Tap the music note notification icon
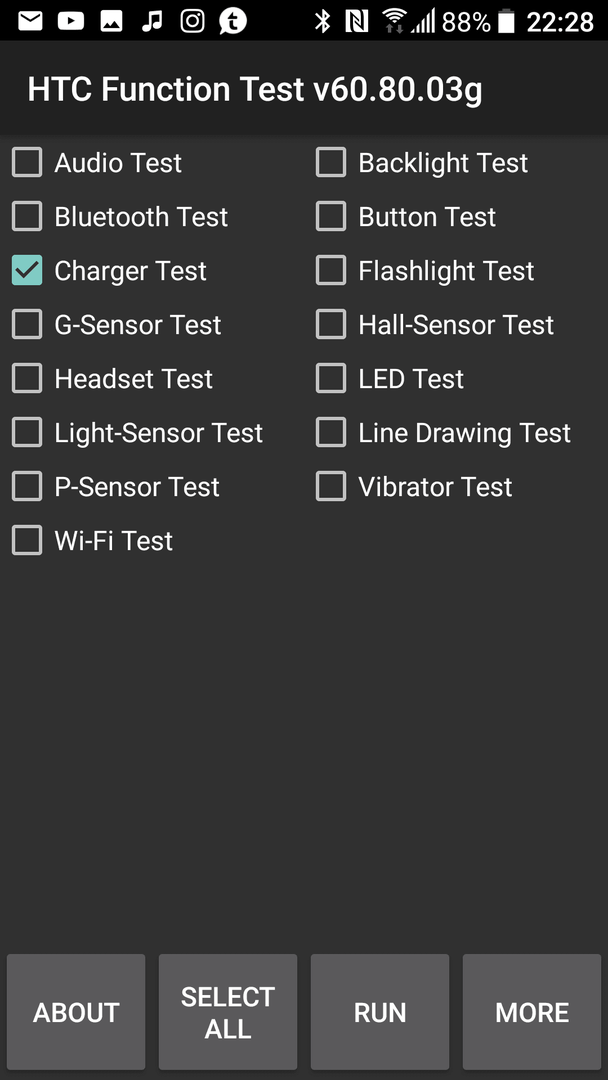Viewport: 608px width, 1080px height. coord(151,21)
